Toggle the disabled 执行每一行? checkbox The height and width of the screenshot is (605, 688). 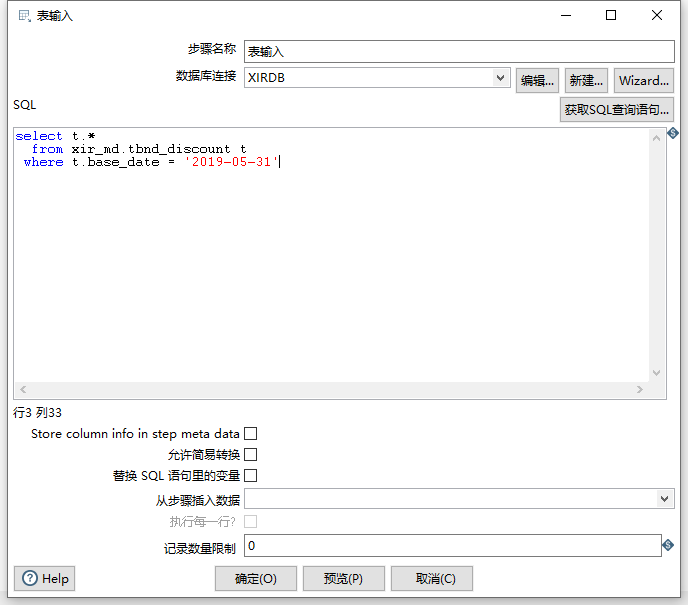(251, 522)
